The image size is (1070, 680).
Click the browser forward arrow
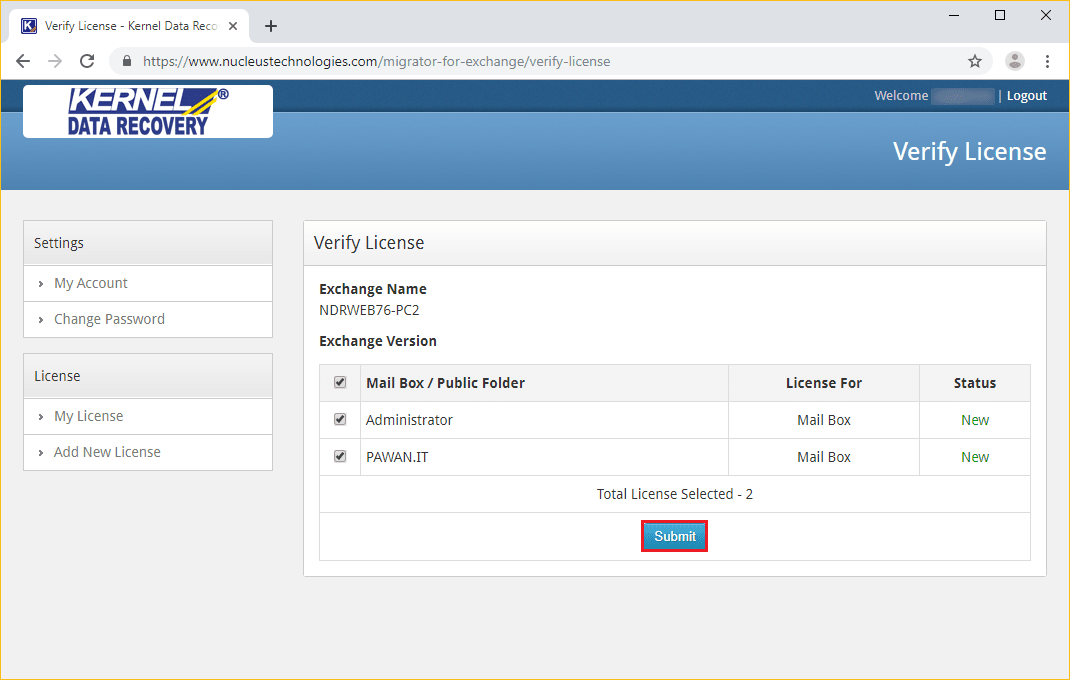55,61
